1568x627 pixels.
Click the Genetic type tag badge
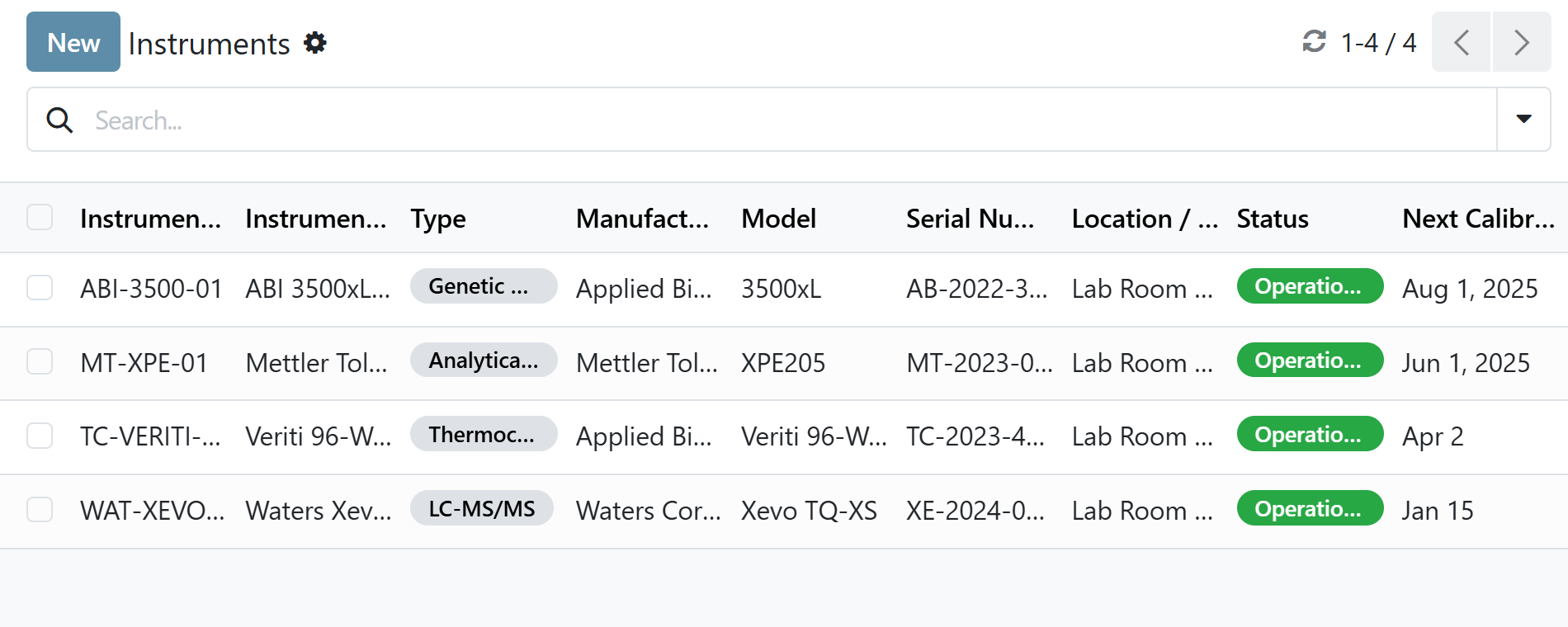pos(483,286)
